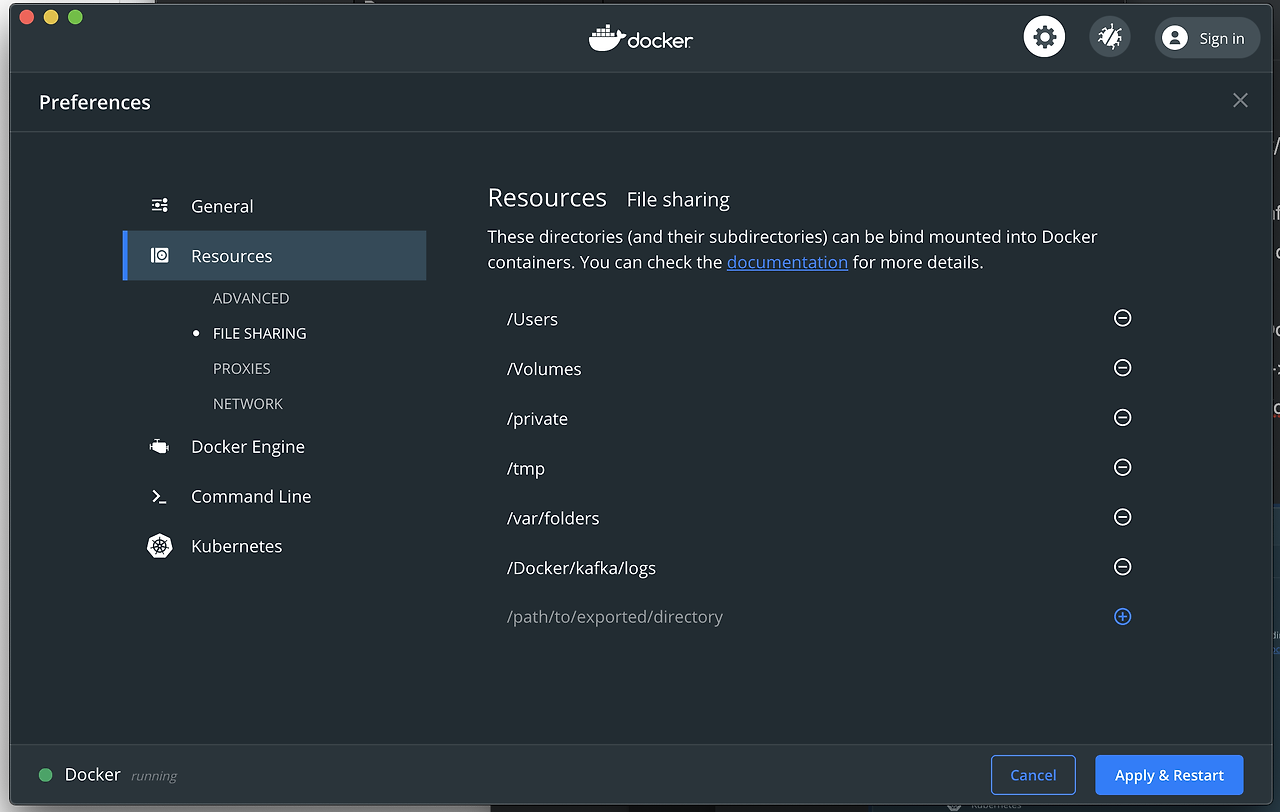Screen dimensions: 1280x812
Task: Click the Docker whale logo
Action: pos(641,38)
